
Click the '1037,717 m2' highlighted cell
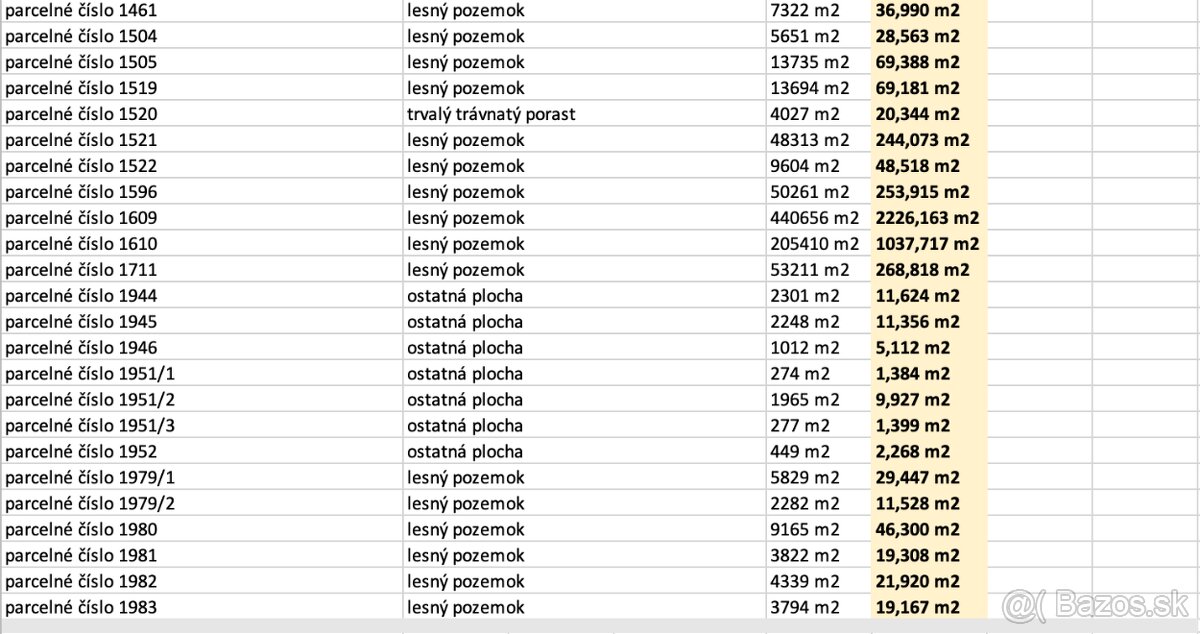tap(926, 244)
